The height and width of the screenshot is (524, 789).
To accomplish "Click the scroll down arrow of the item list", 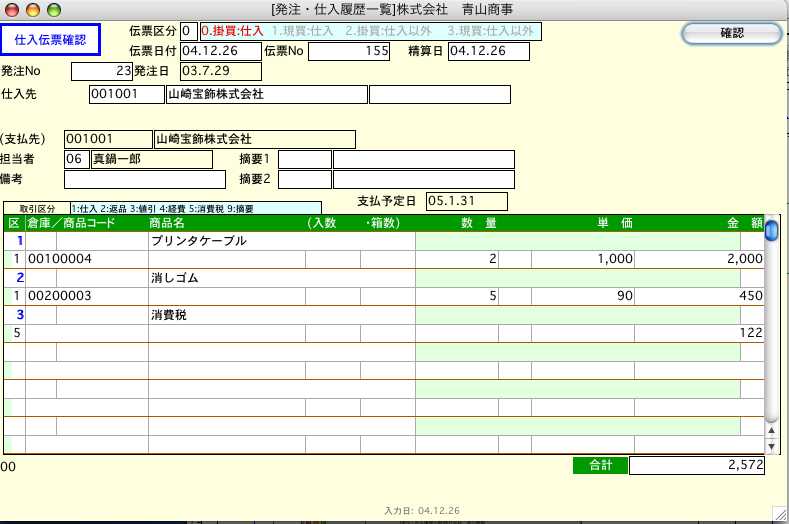I will coord(771,444).
